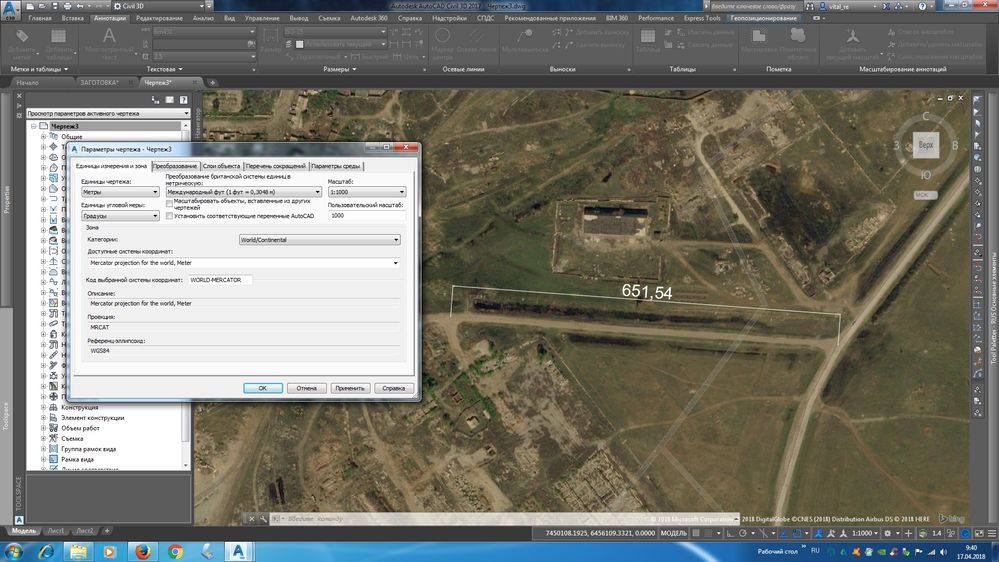Toggle grid display in status bar
The image size is (999, 562).
696,533
